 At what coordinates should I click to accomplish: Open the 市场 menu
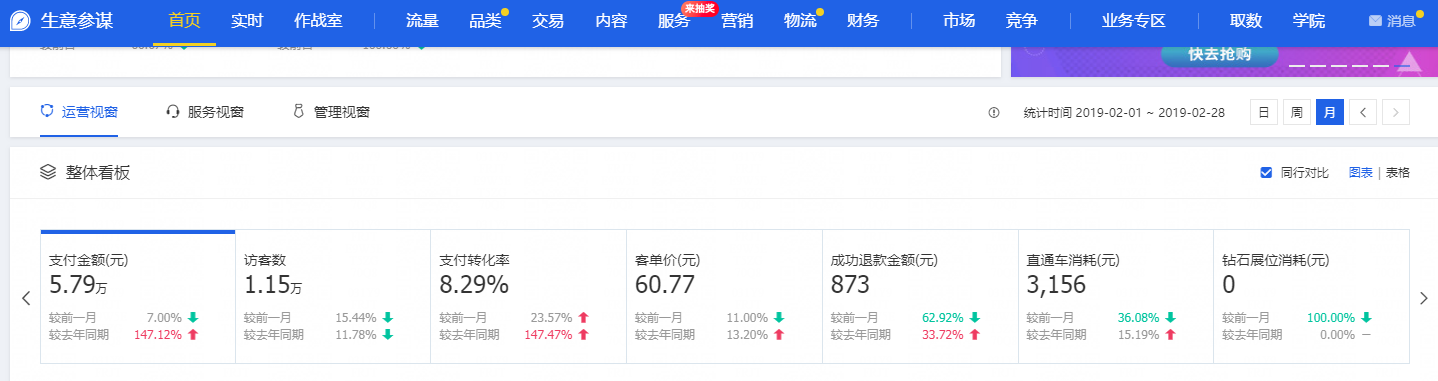tap(959, 21)
